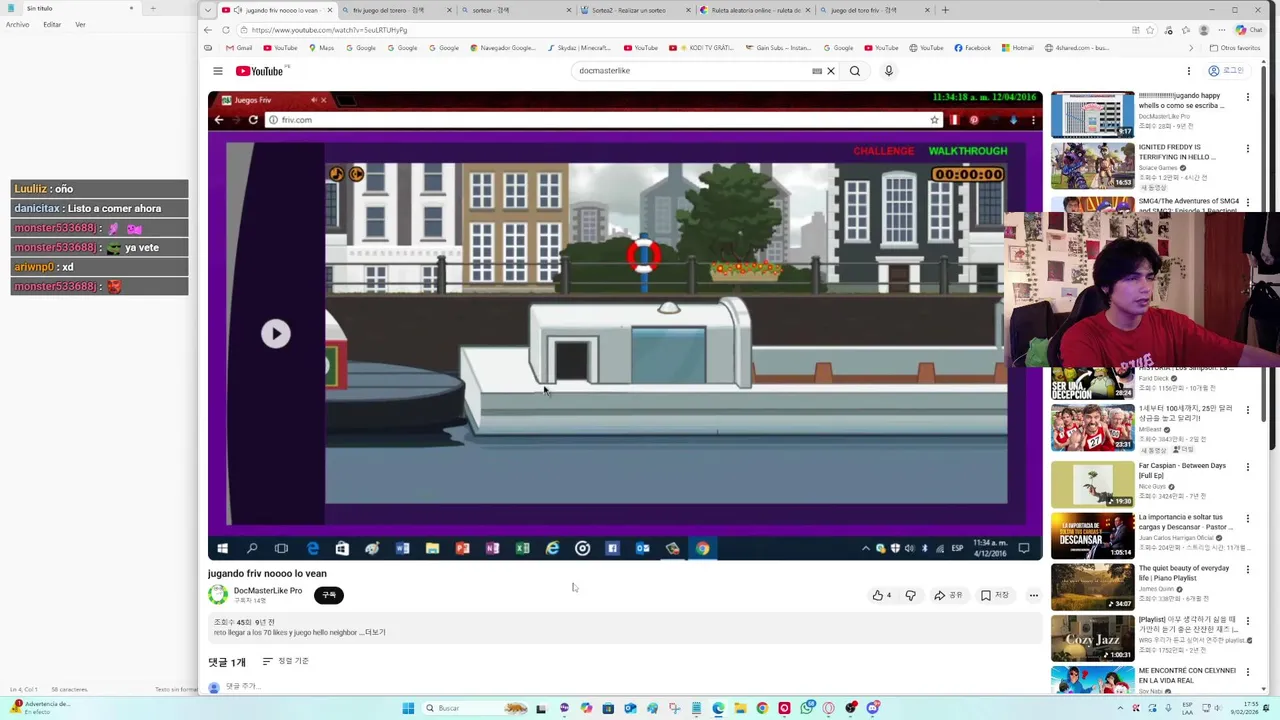Open the virtual keyboard in the search box
The image size is (1280, 720).
[817, 71]
